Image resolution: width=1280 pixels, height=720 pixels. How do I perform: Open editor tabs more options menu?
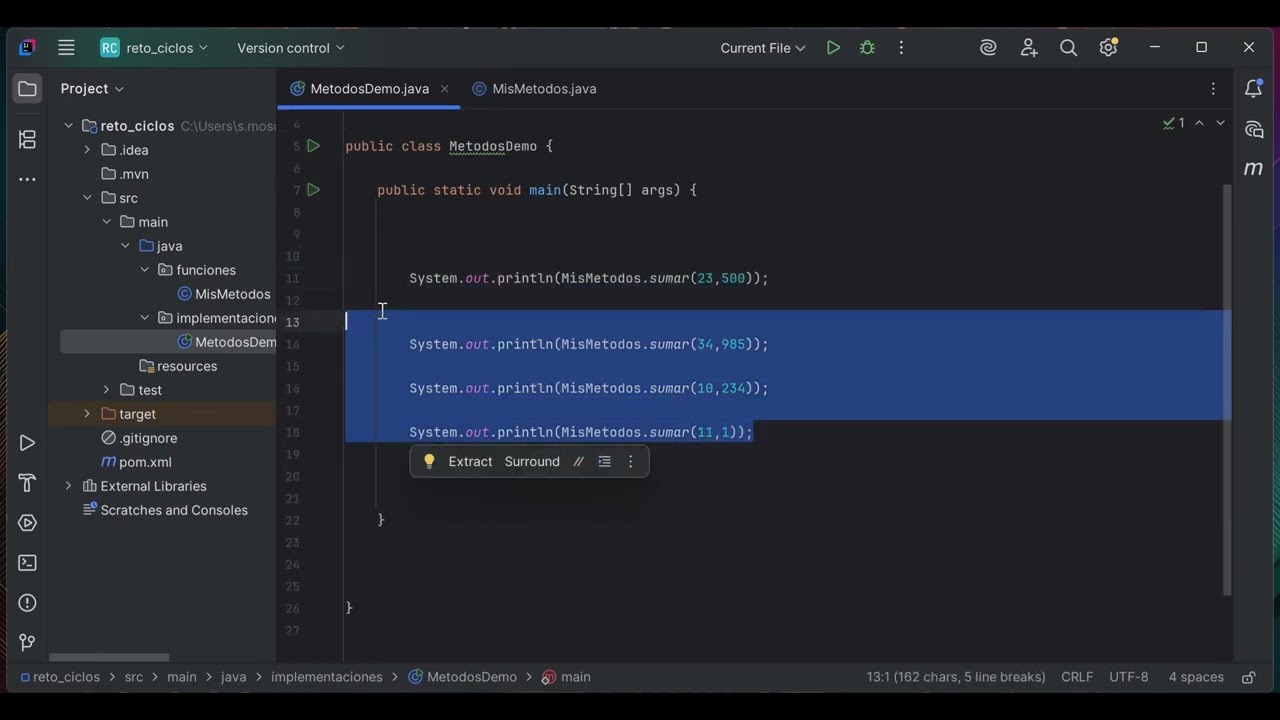click(1213, 89)
